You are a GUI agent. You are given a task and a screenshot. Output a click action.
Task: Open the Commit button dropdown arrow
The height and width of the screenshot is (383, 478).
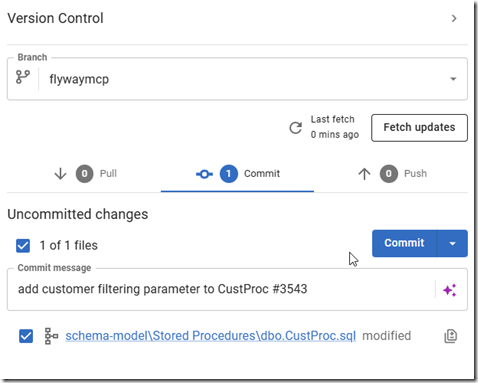click(452, 243)
